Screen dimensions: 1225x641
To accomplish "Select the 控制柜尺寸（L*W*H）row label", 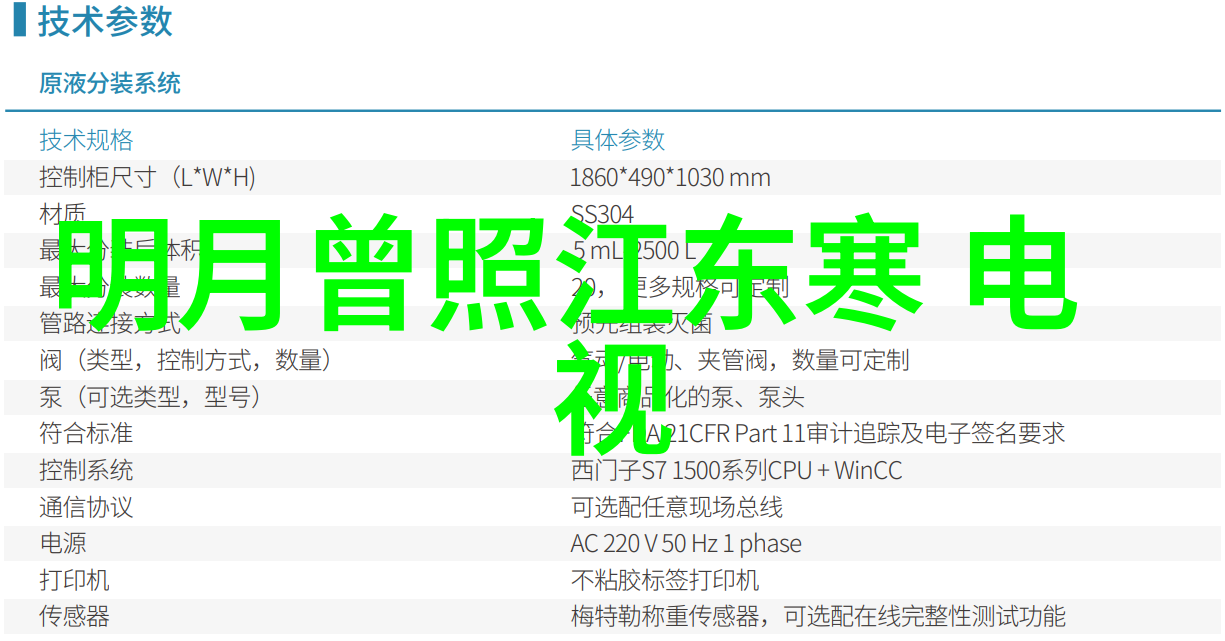I will [x=148, y=177].
